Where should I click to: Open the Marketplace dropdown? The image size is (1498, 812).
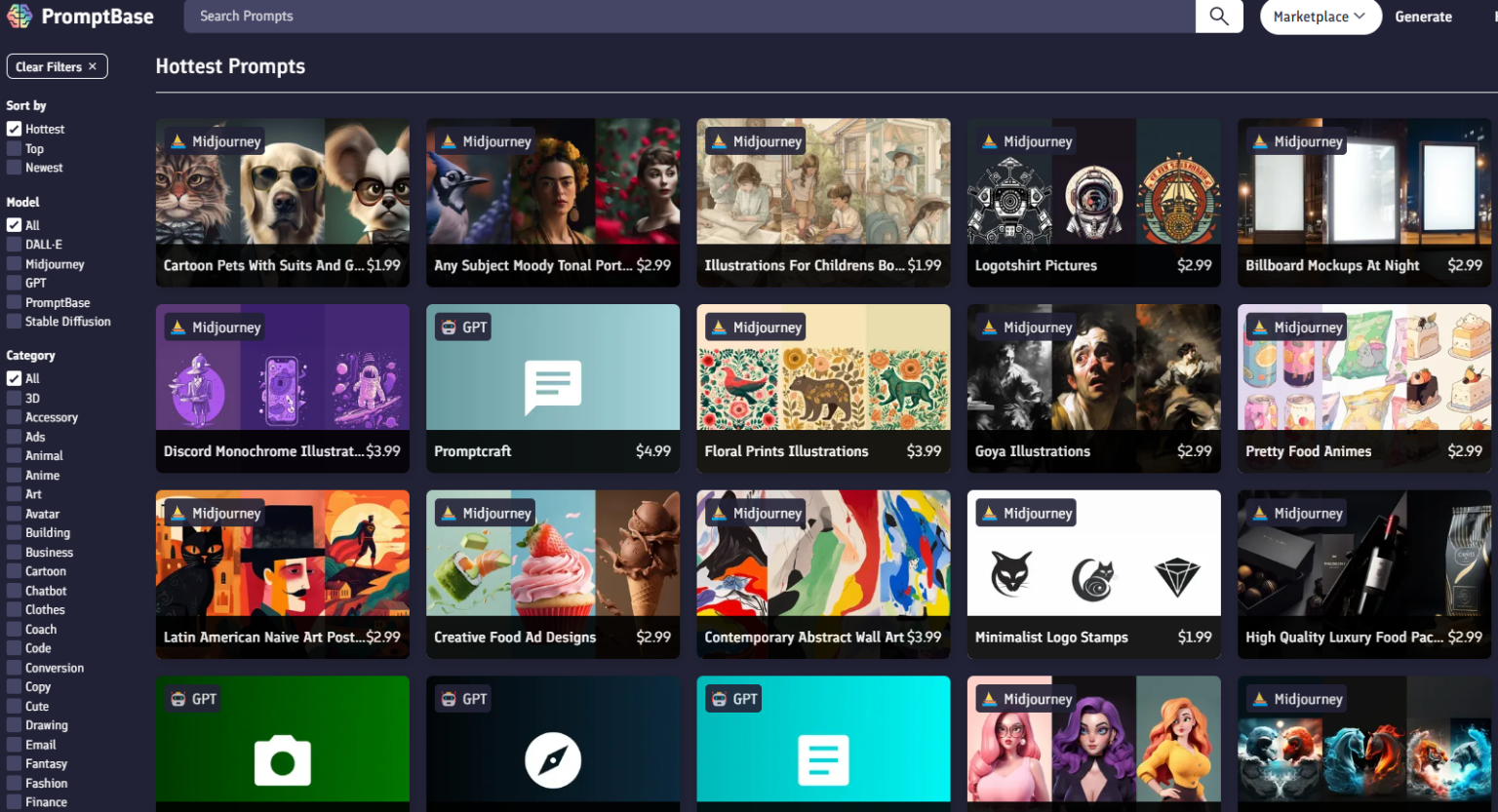[x=1320, y=17]
